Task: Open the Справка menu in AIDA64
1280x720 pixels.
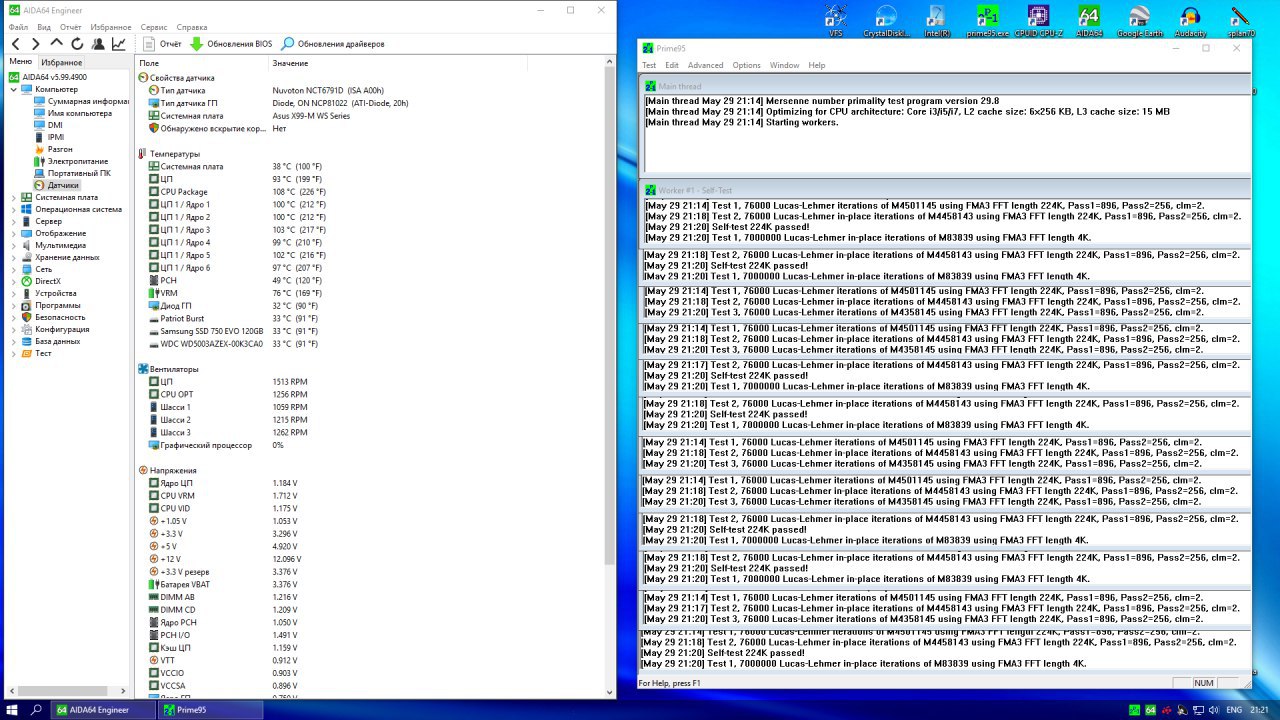Action: click(x=192, y=27)
